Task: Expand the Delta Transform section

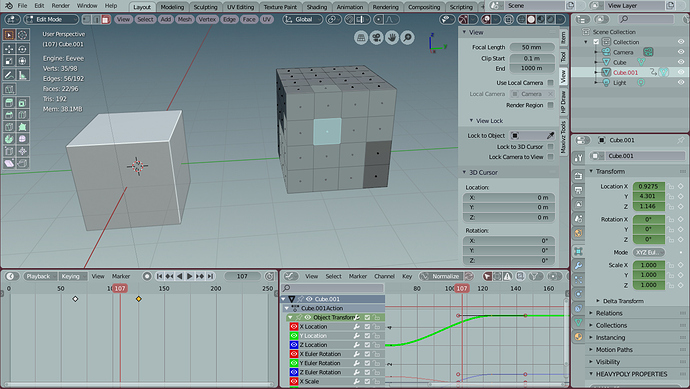Action: point(598,301)
